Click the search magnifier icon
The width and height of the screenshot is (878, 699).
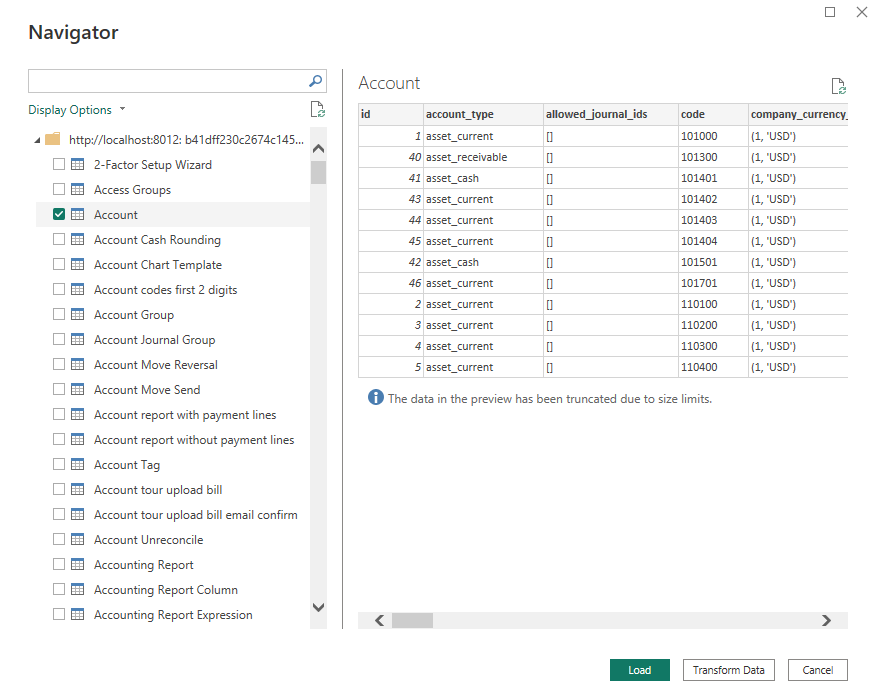315,82
